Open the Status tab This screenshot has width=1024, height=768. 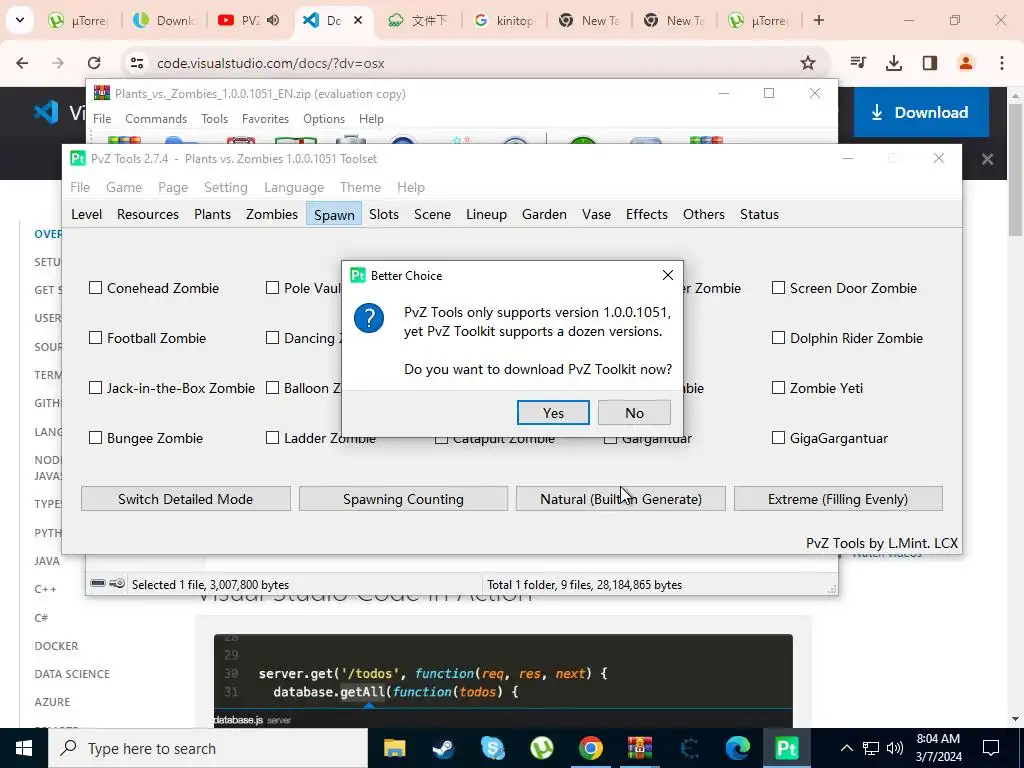759,214
